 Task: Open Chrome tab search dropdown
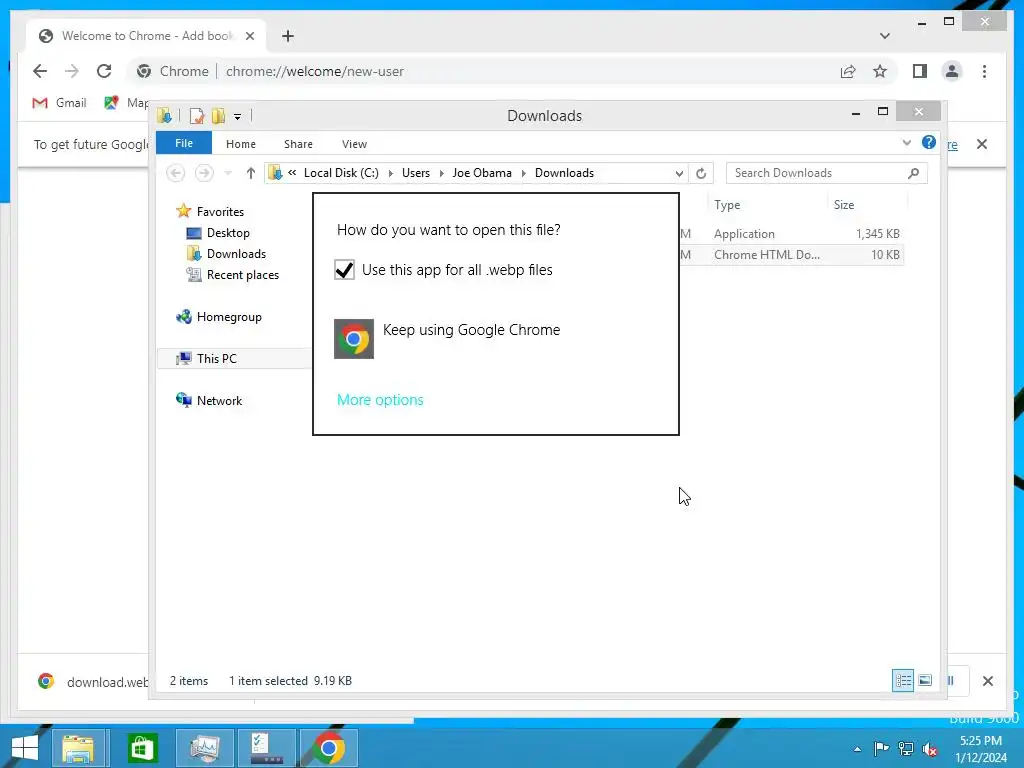click(x=884, y=36)
